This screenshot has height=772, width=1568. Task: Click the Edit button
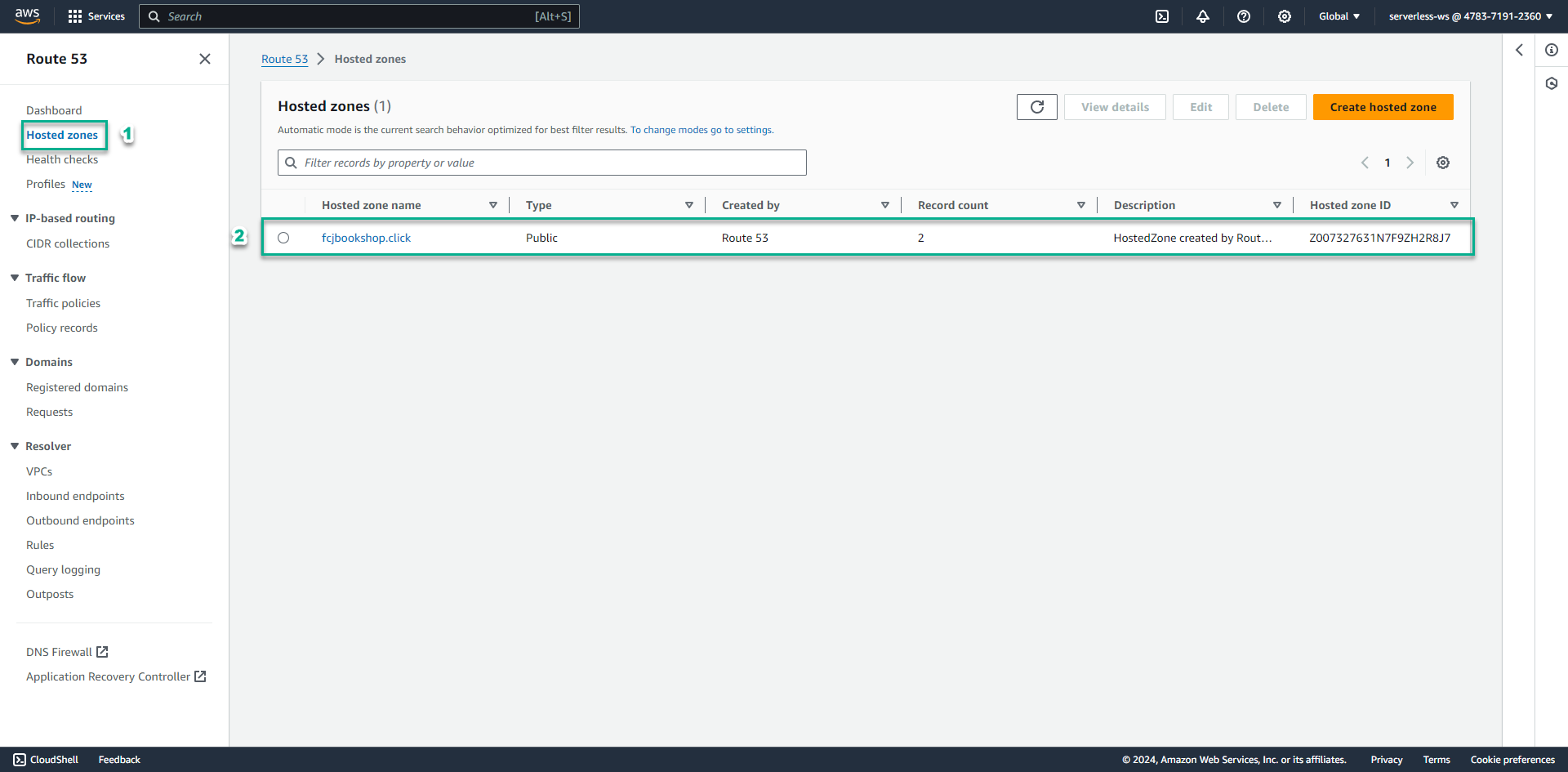1200,107
